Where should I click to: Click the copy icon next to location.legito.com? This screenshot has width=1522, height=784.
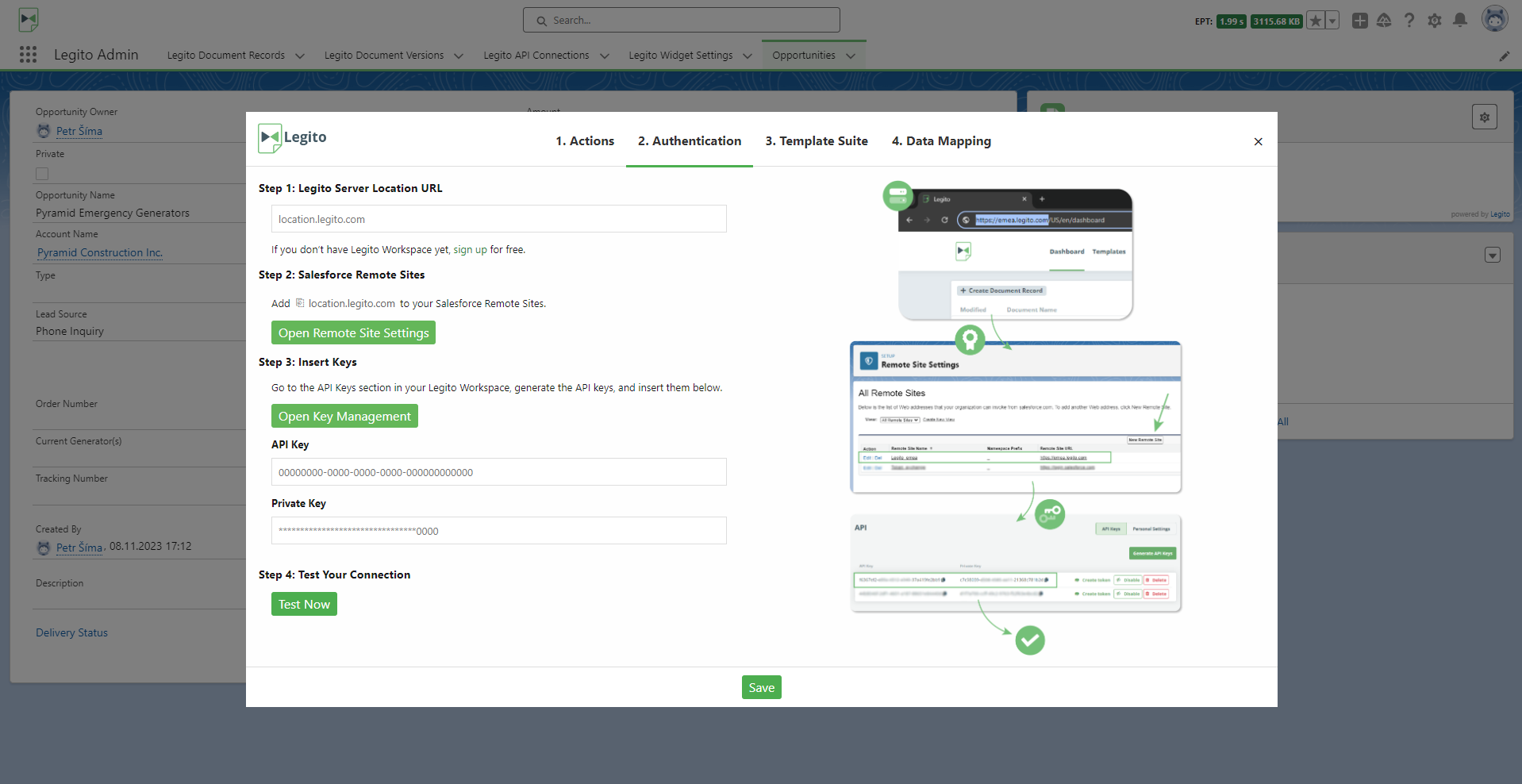pos(300,303)
